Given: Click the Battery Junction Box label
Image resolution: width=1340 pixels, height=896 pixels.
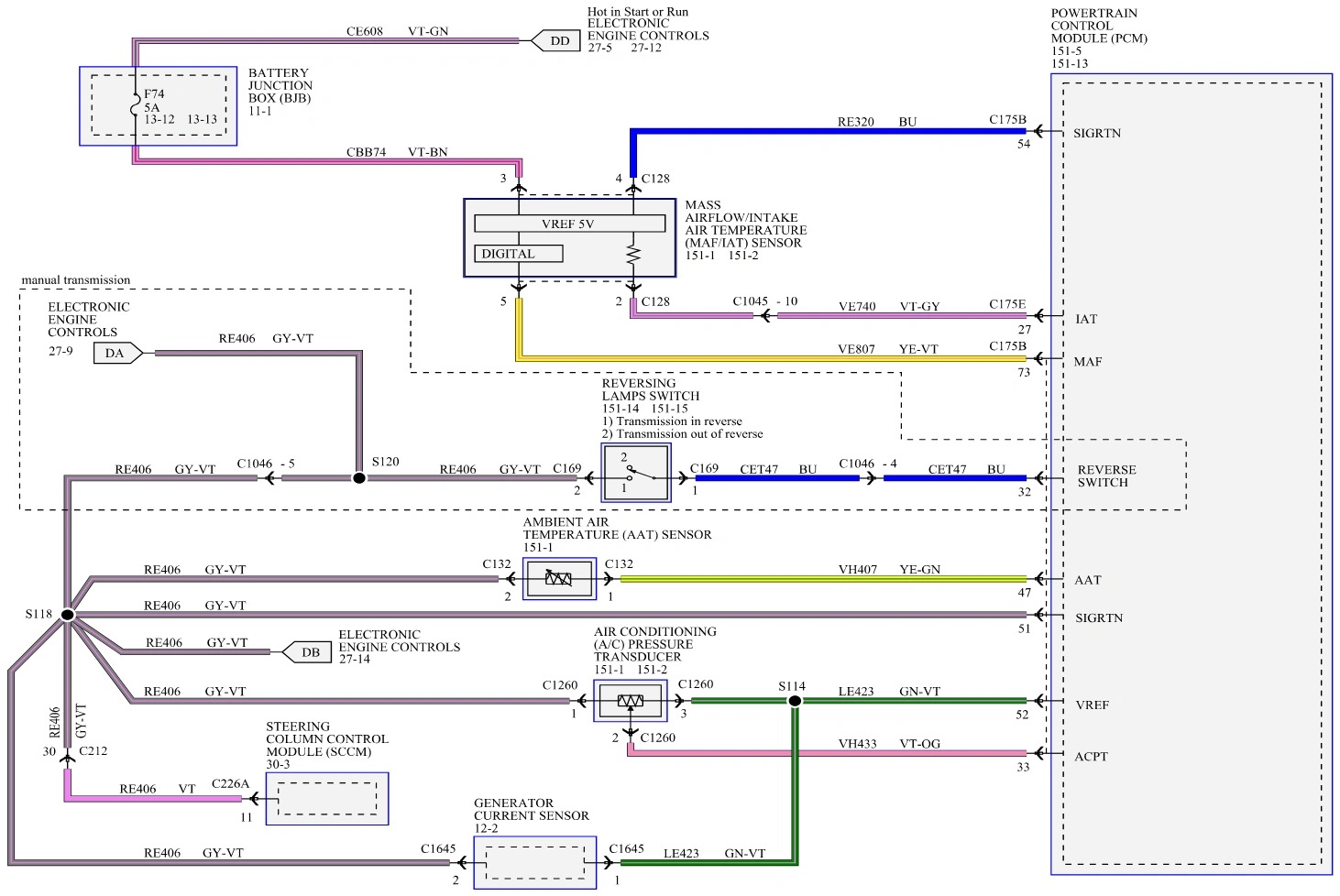Looking at the screenshot, I should point(280,85).
